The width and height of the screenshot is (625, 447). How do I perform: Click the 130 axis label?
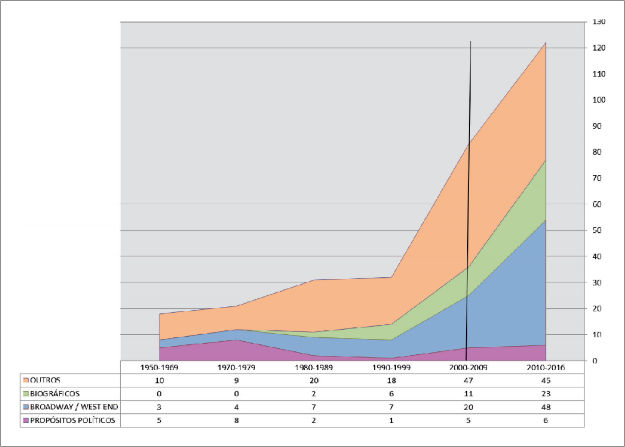600,22
